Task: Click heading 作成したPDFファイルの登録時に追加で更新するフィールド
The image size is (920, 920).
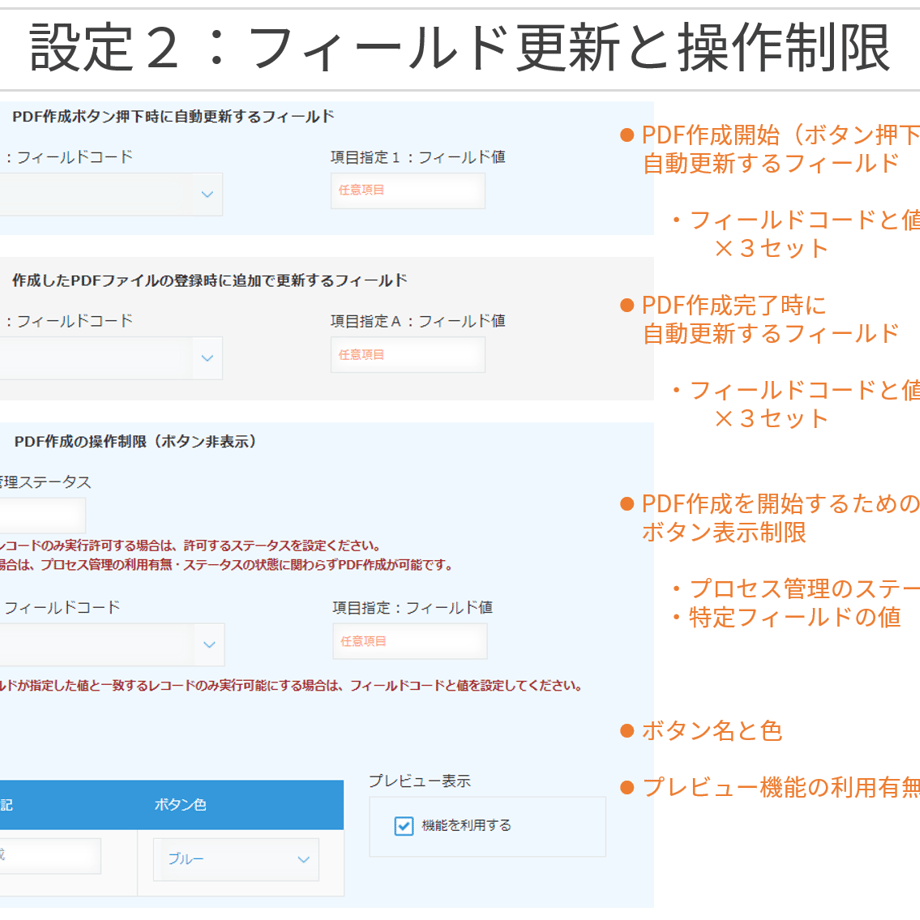Action: [209, 280]
